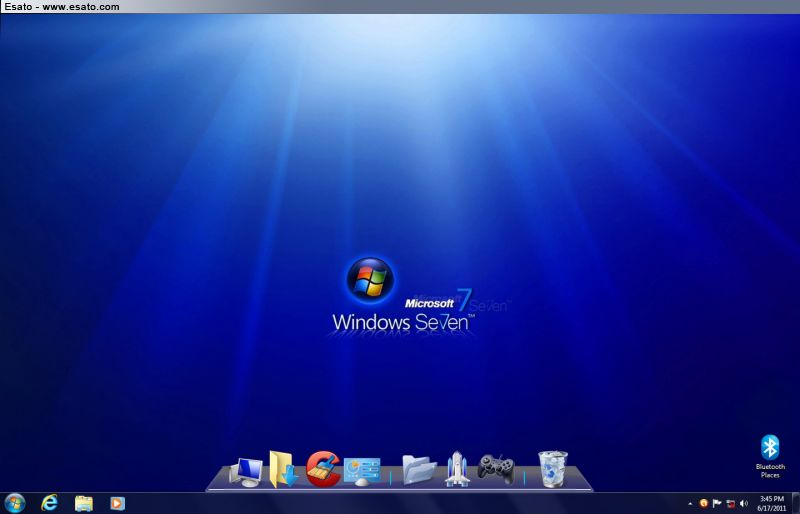The image size is (800, 514).
Task: Open the blue folder in dock
Action: [x=419, y=470]
